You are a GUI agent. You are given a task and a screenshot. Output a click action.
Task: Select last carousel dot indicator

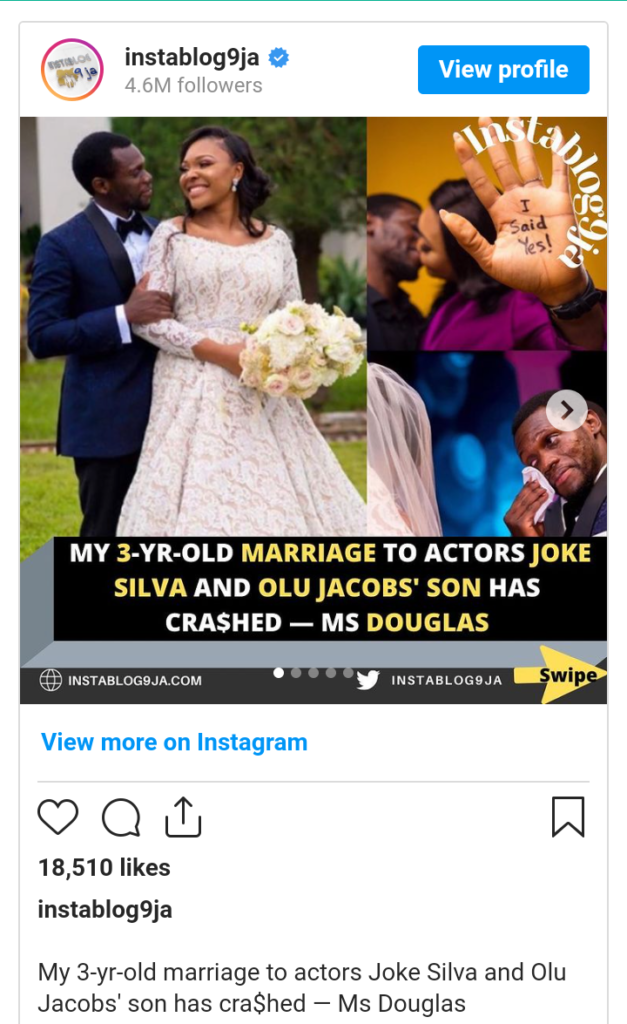(348, 673)
